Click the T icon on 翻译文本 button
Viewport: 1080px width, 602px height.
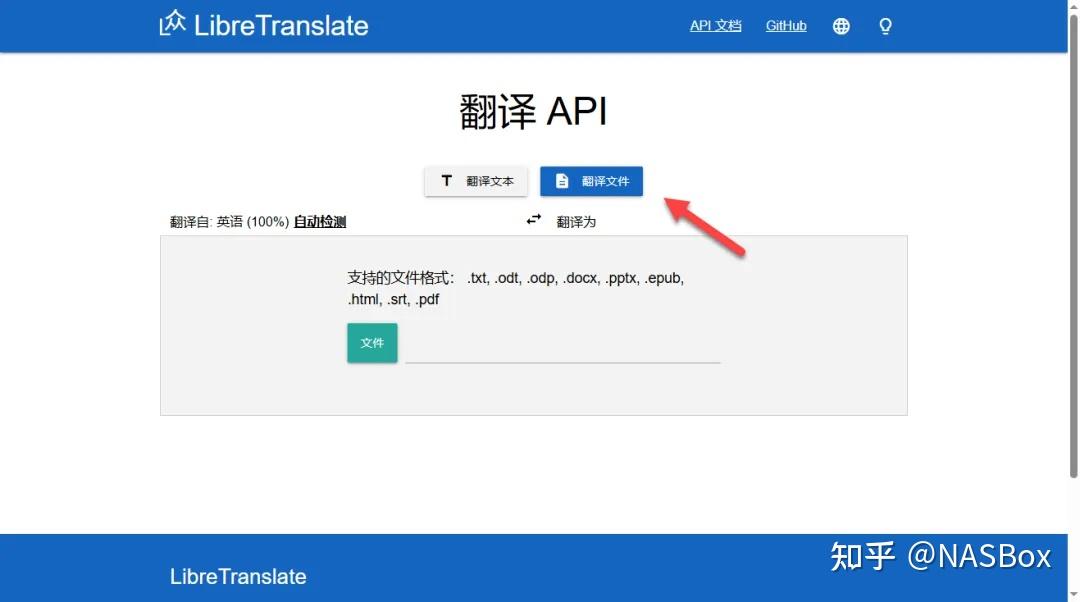pos(447,181)
